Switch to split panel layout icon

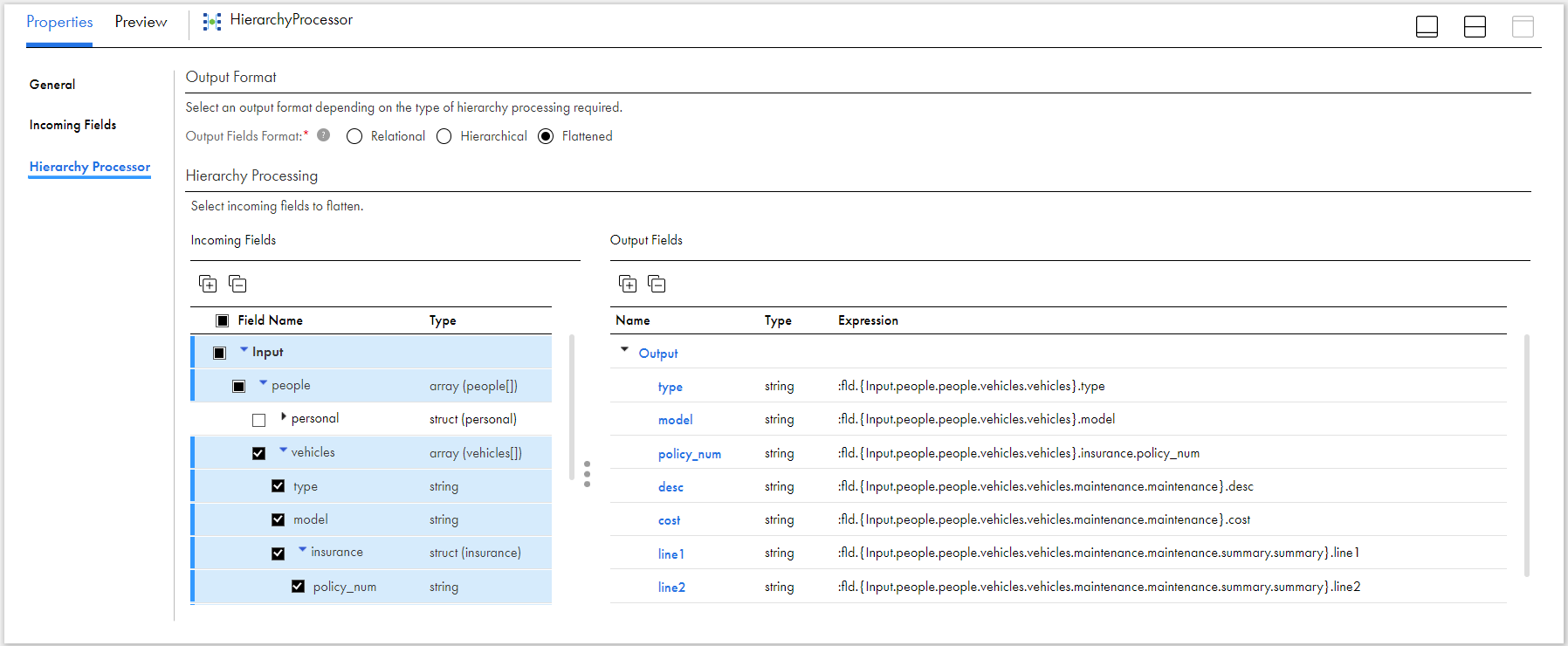coord(1475,27)
